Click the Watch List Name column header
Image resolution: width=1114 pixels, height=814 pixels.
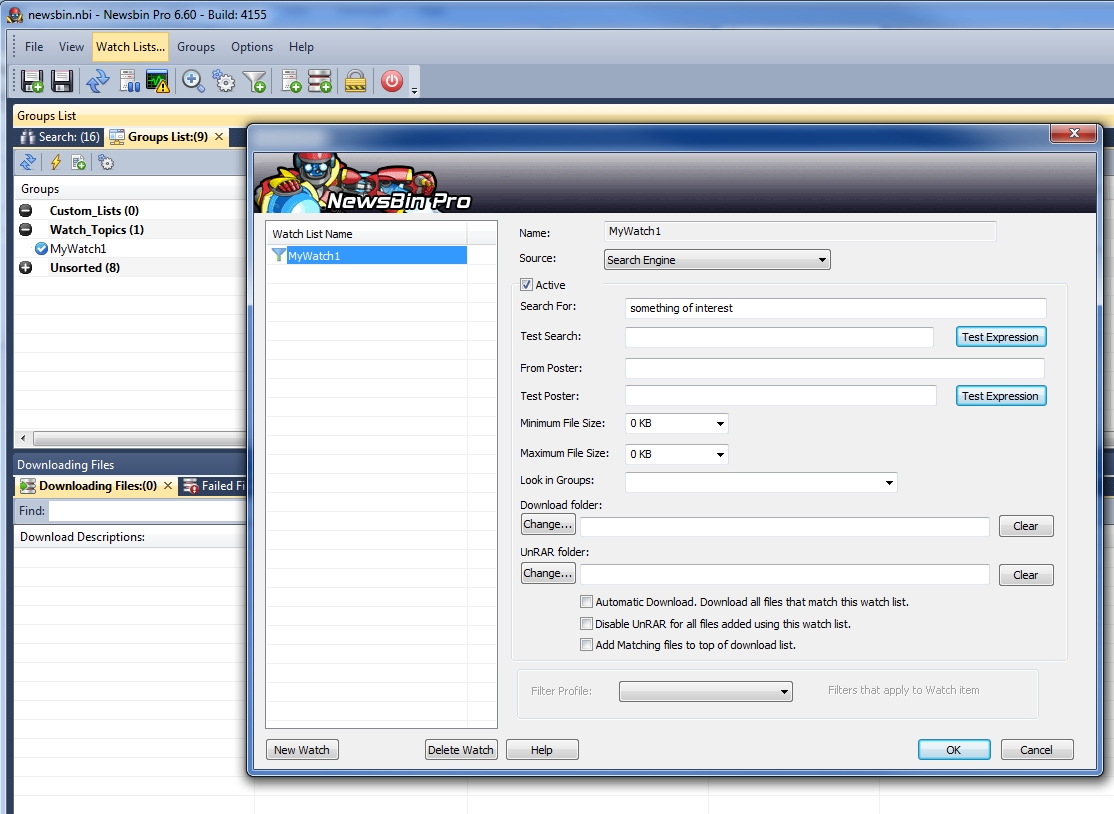(366, 234)
